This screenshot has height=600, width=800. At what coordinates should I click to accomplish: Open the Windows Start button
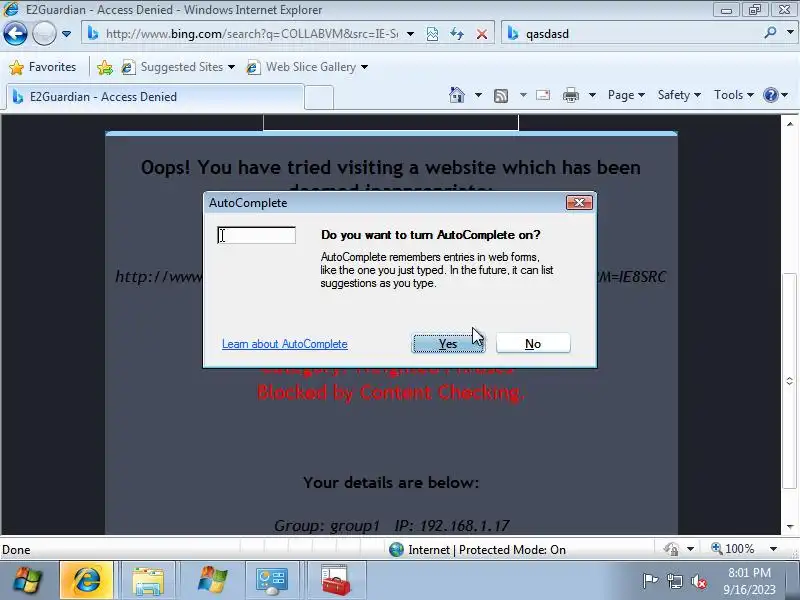coord(27,581)
